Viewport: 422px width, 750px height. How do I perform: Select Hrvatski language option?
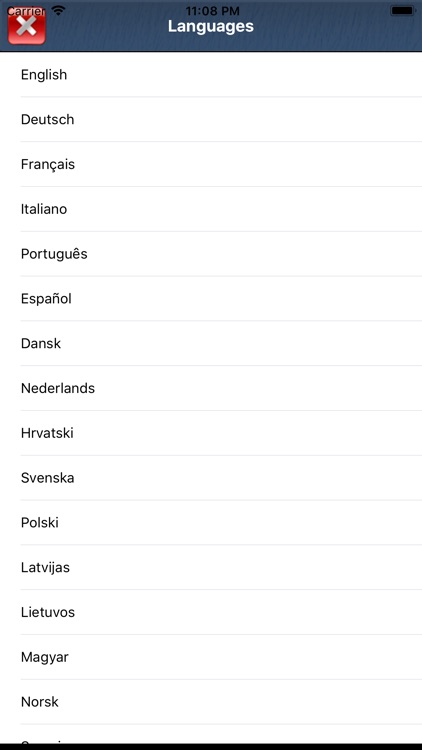[211, 433]
